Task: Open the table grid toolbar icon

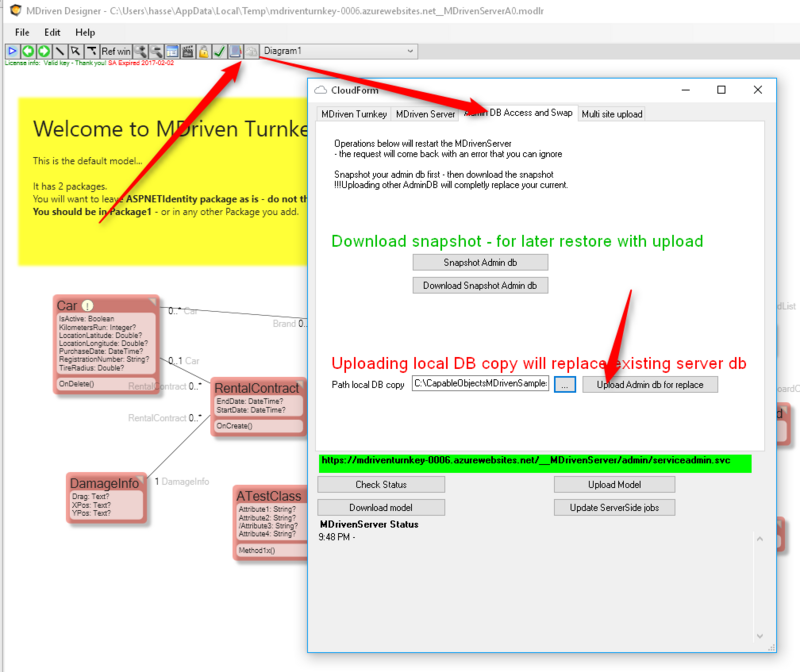Action: click(x=172, y=51)
